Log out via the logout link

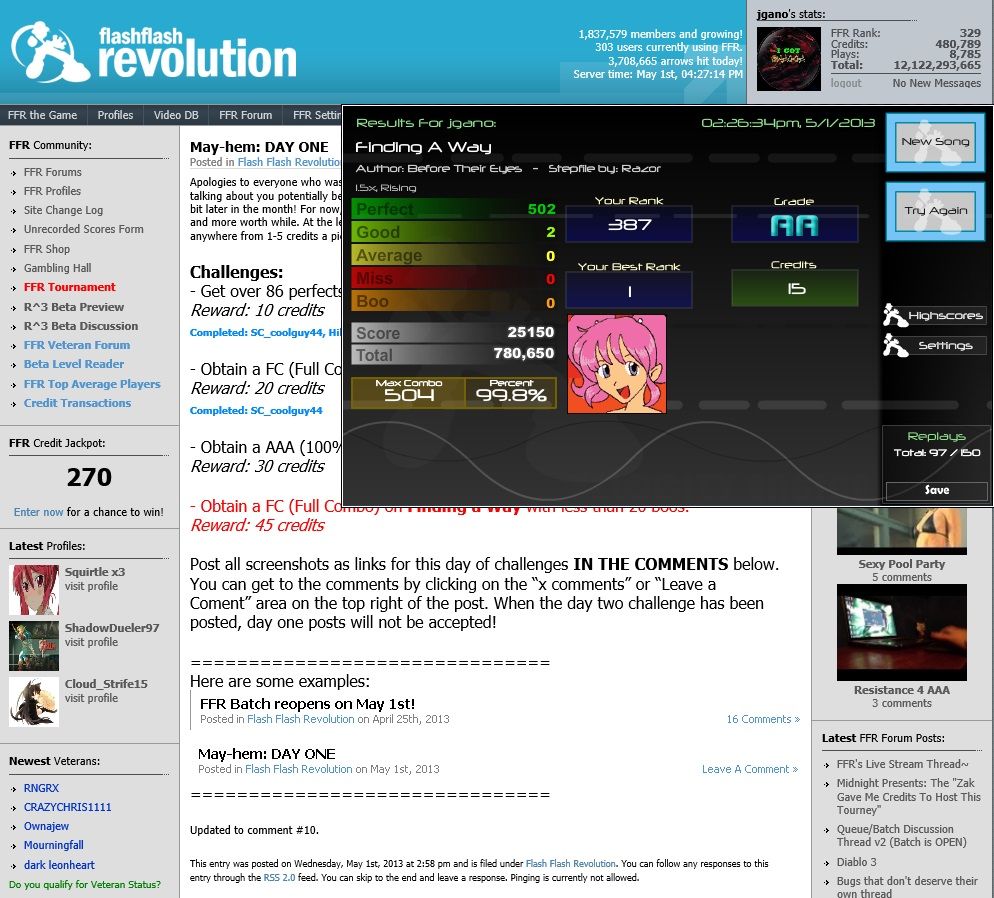coord(845,83)
